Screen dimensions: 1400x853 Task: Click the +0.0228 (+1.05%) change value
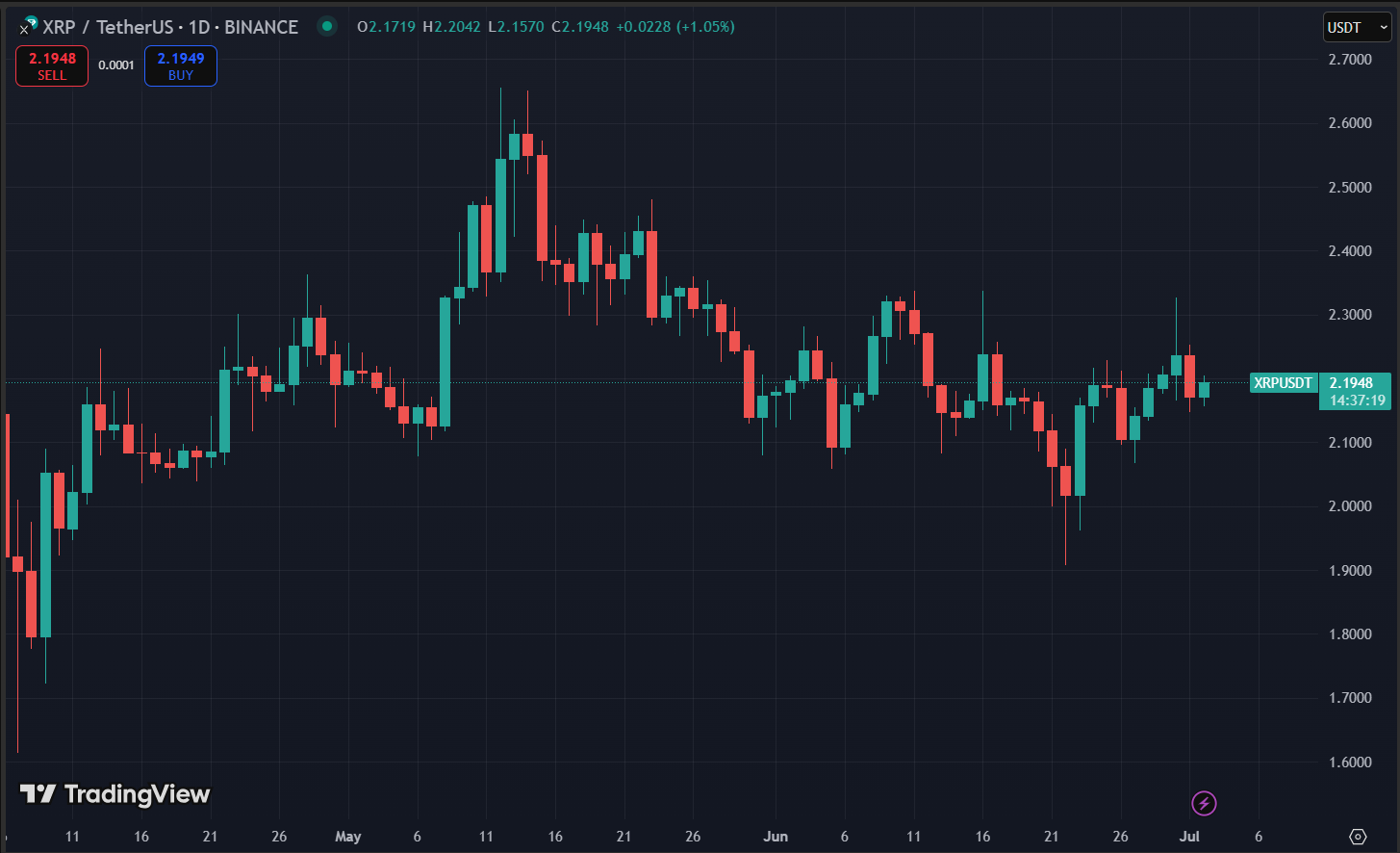pyautogui.click(x=675, y=27)
